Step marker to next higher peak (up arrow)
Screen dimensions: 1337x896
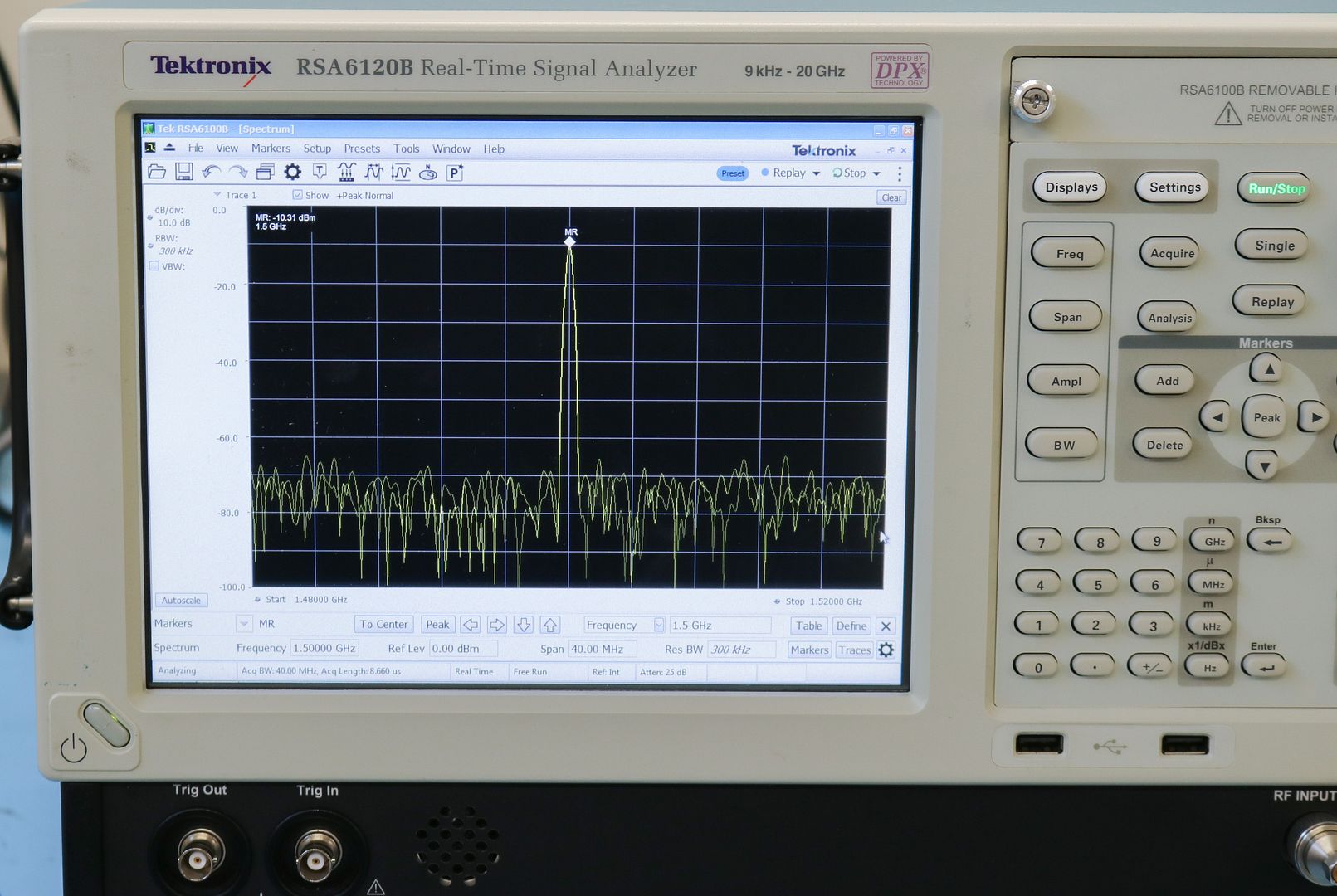[x=550, y=625]
